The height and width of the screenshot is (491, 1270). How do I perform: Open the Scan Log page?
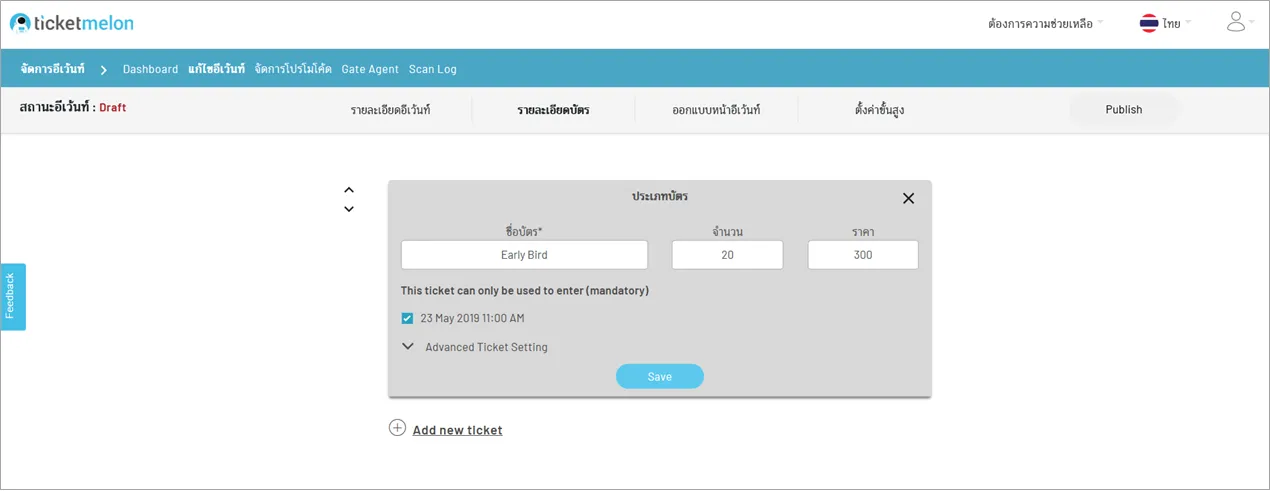[x=433, y=69]
